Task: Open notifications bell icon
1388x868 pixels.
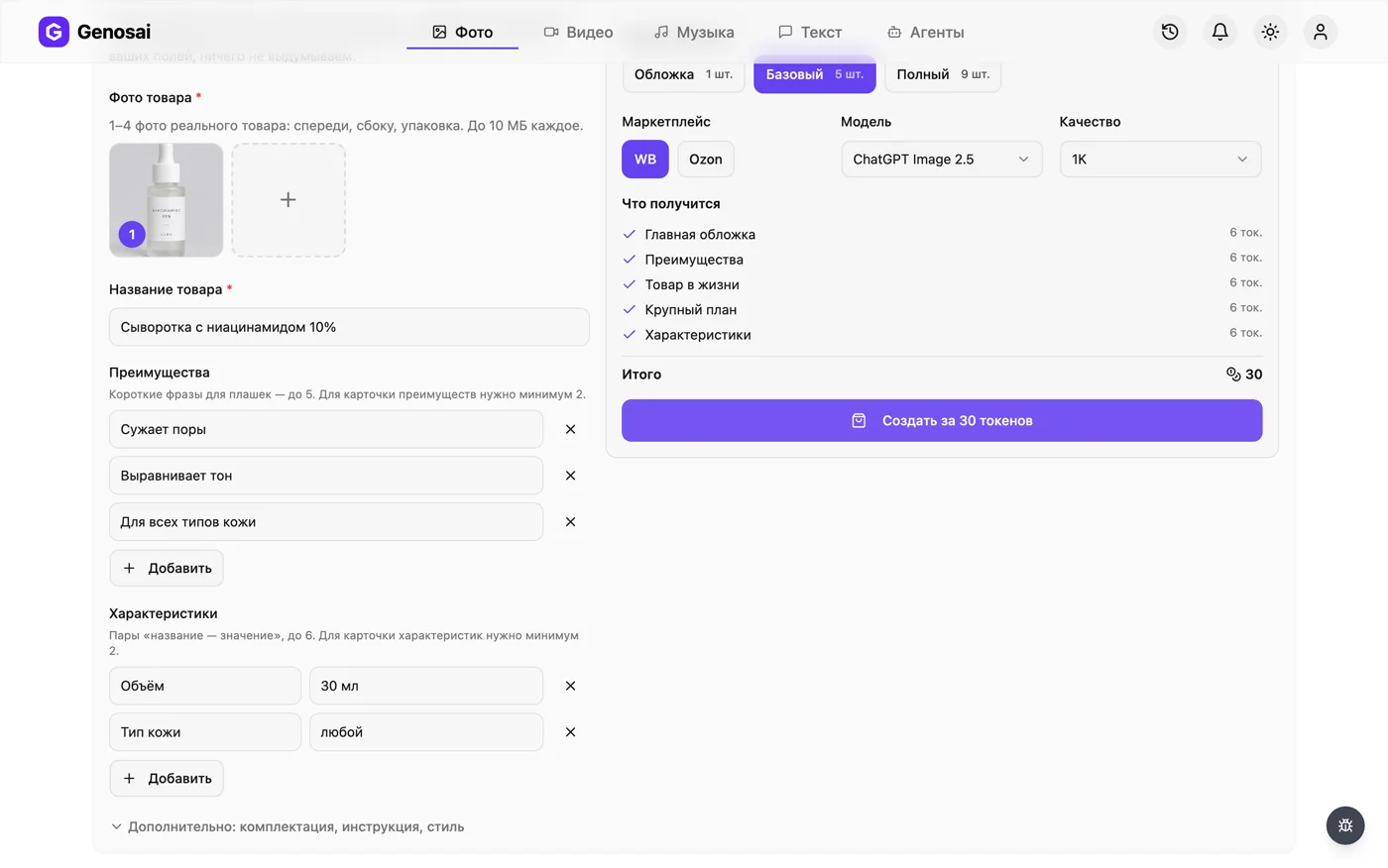Action: pos(1220,32)
